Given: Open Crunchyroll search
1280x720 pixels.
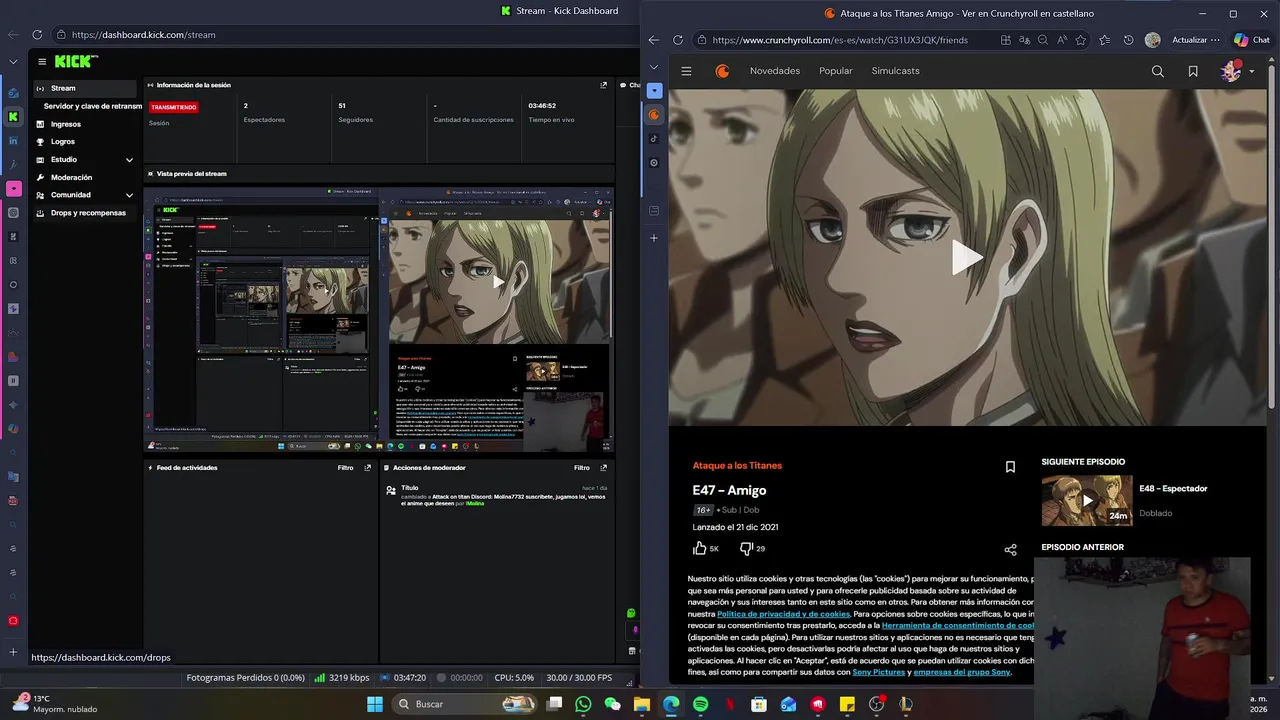Looking at the screenshot, I should pyautogui.click(x=1157, y=71).
